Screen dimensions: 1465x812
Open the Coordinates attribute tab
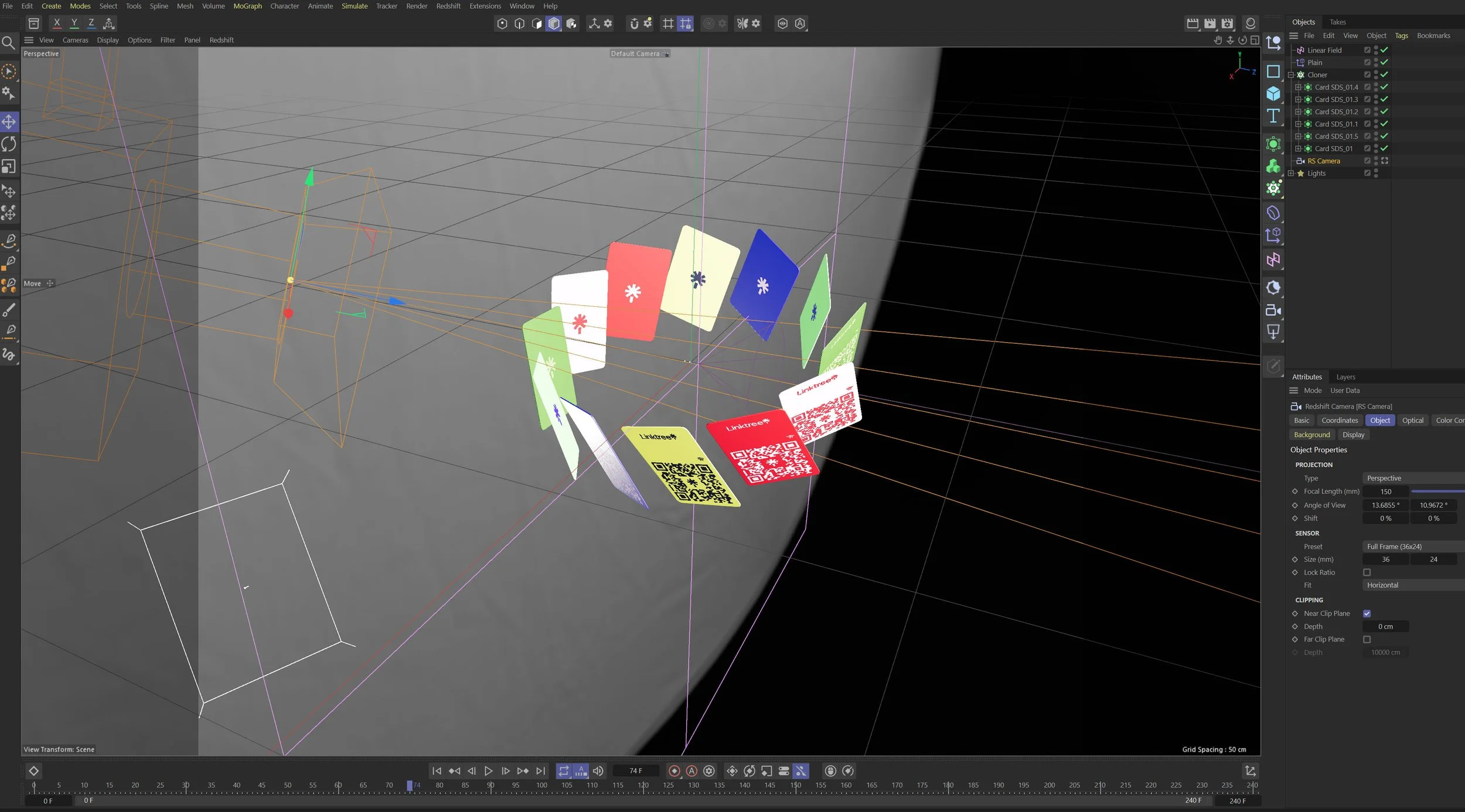[x=1339, y=420]
